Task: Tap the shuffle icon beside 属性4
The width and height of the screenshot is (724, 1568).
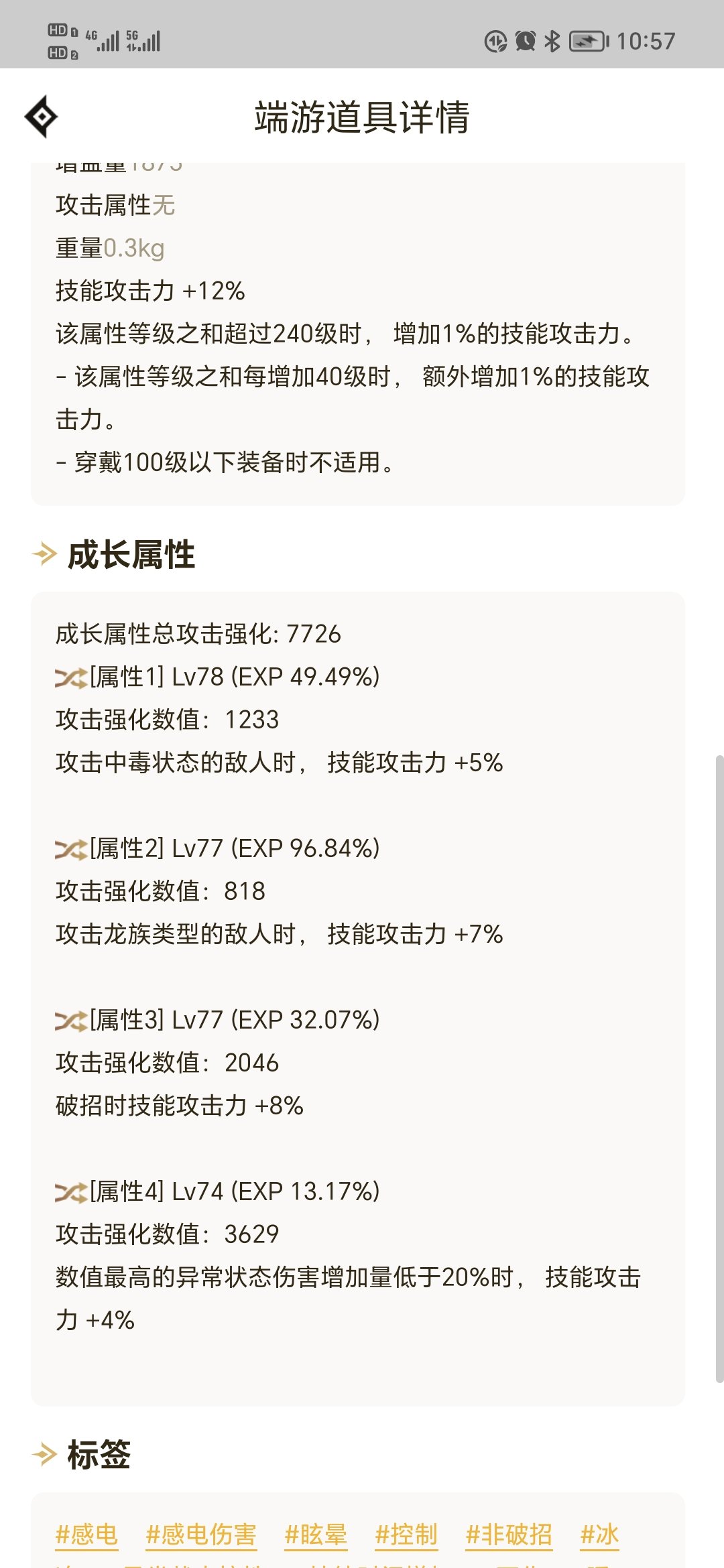Action: pos(71,1193)
